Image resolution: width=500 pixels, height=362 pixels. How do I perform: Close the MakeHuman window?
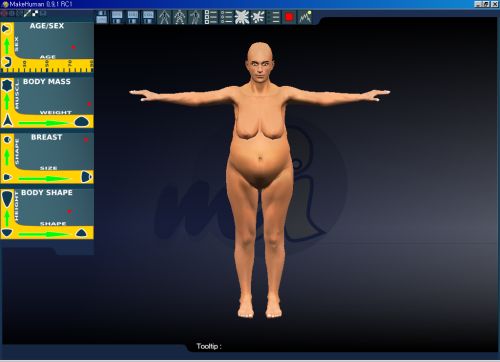tap(495, 4)
